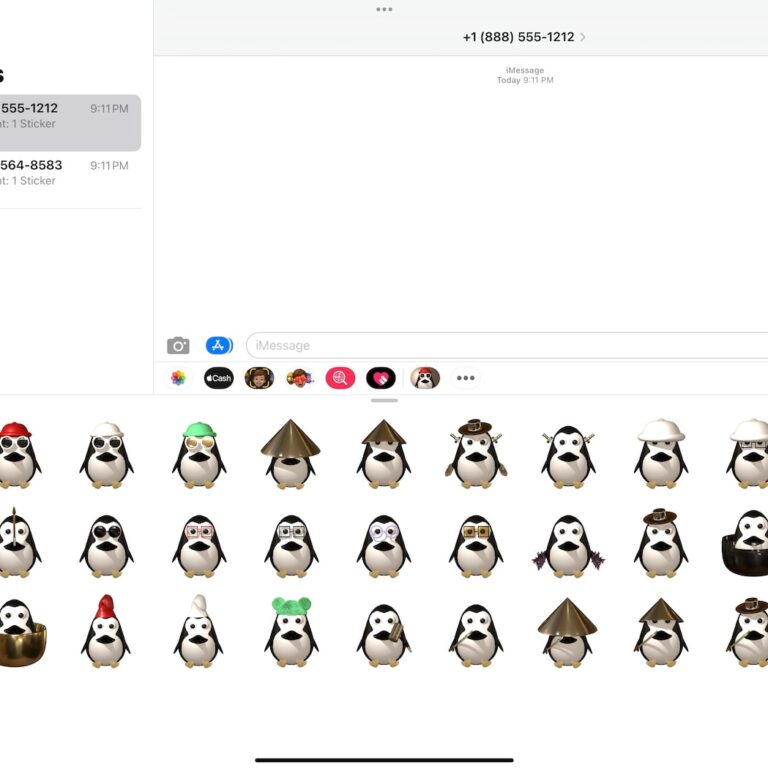Open Memoji Stickers in the app strip
The image size is (768, 768).
point(300,378)
